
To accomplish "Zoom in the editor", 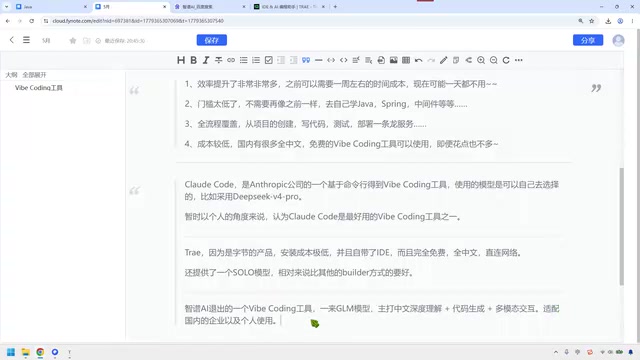I will (481, 60).
